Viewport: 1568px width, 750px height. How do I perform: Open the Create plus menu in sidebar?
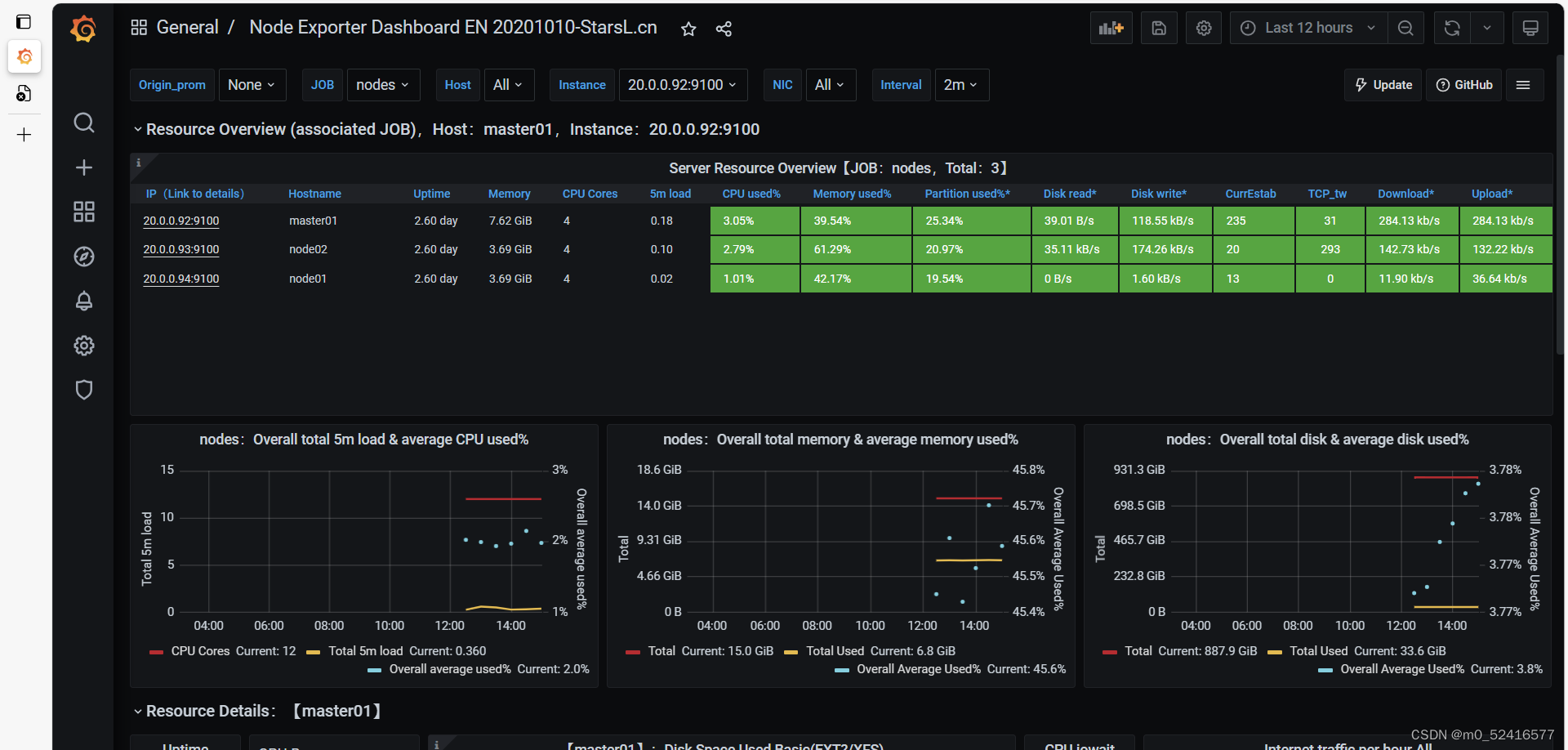pos(83,167)
